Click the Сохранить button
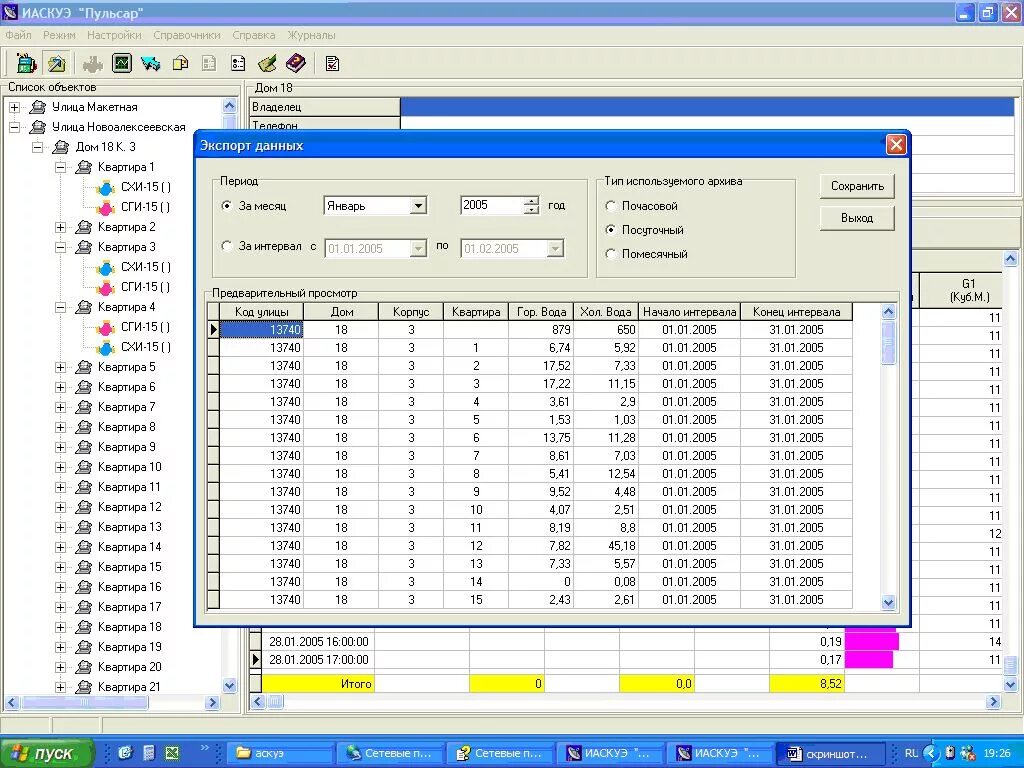Viewport: 1024px width, 768px height. pos(857,186)
